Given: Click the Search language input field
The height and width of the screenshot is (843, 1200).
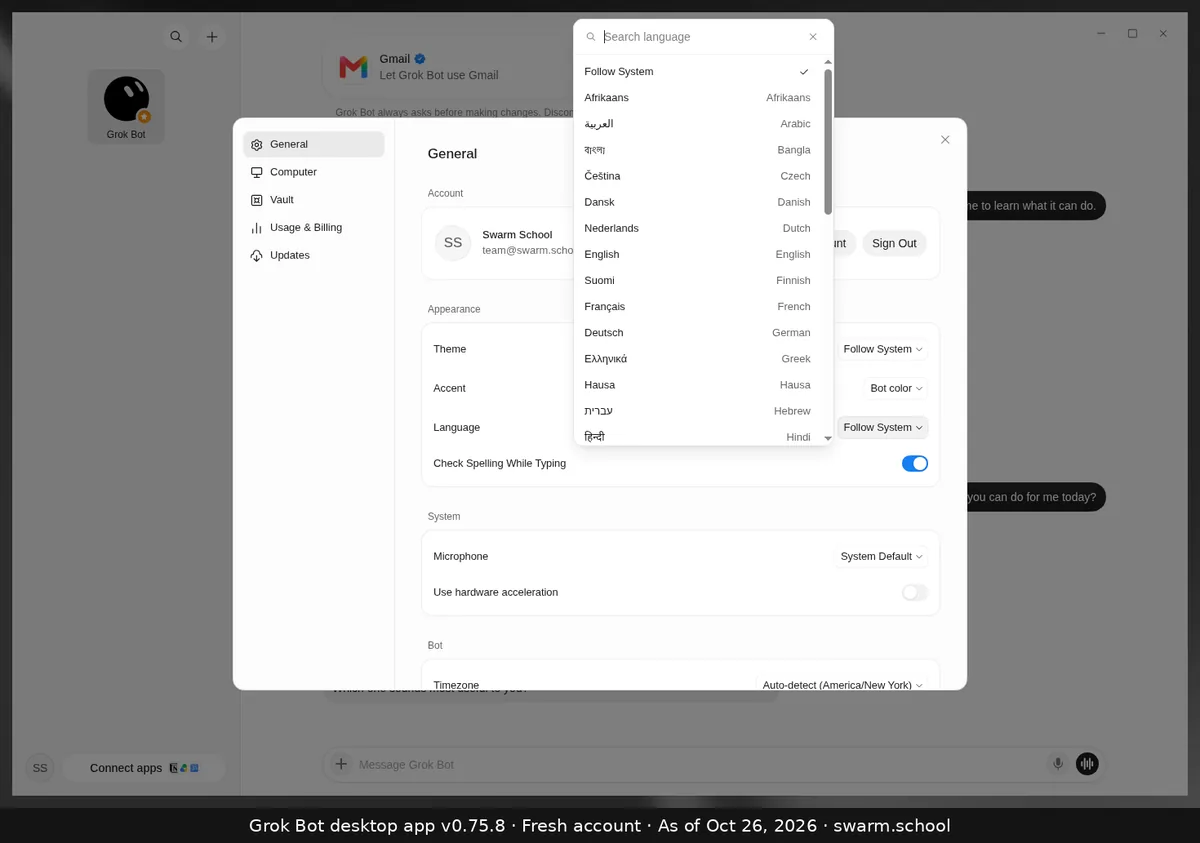Looking at the screenshot, I should [702, 37].
